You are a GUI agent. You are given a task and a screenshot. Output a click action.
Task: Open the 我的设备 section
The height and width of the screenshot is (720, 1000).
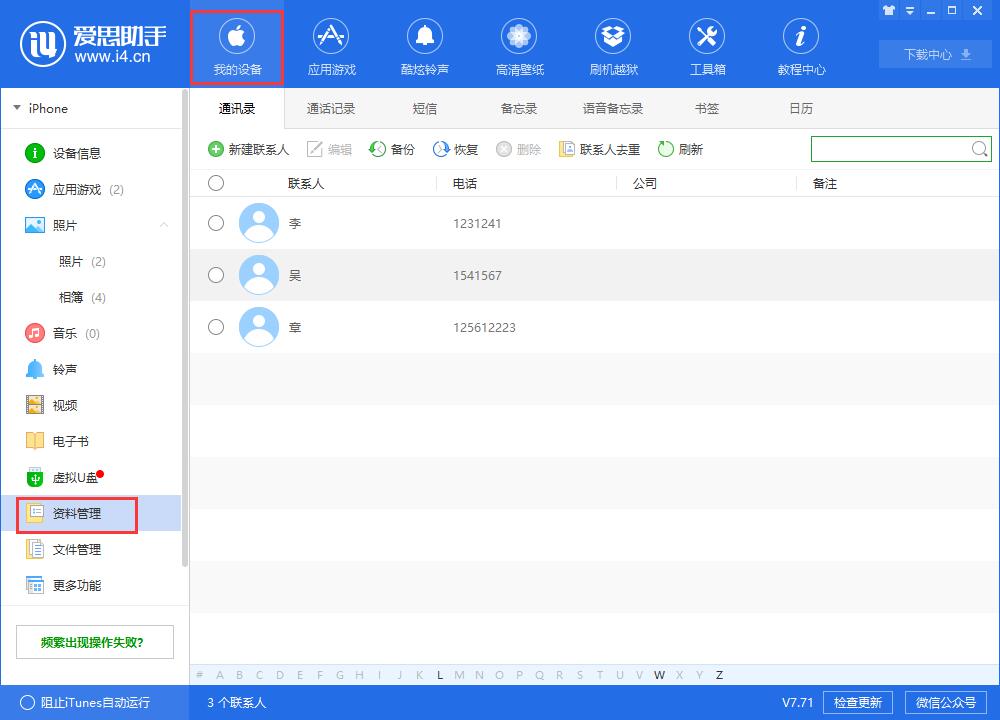pos(236,45)
